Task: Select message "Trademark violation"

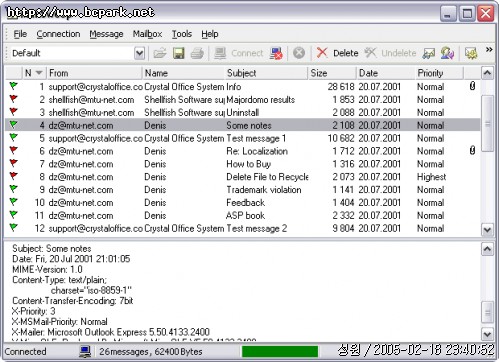Action: coord(243,190)
